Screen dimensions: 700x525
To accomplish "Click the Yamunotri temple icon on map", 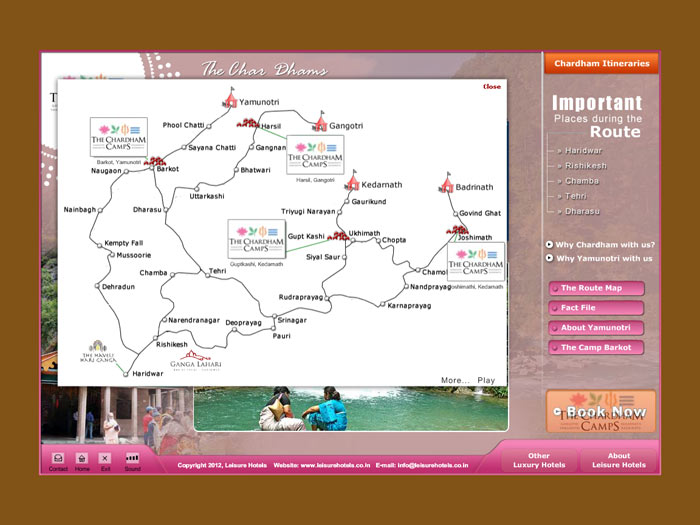I will pyautogui.click(x=231, y=97).
